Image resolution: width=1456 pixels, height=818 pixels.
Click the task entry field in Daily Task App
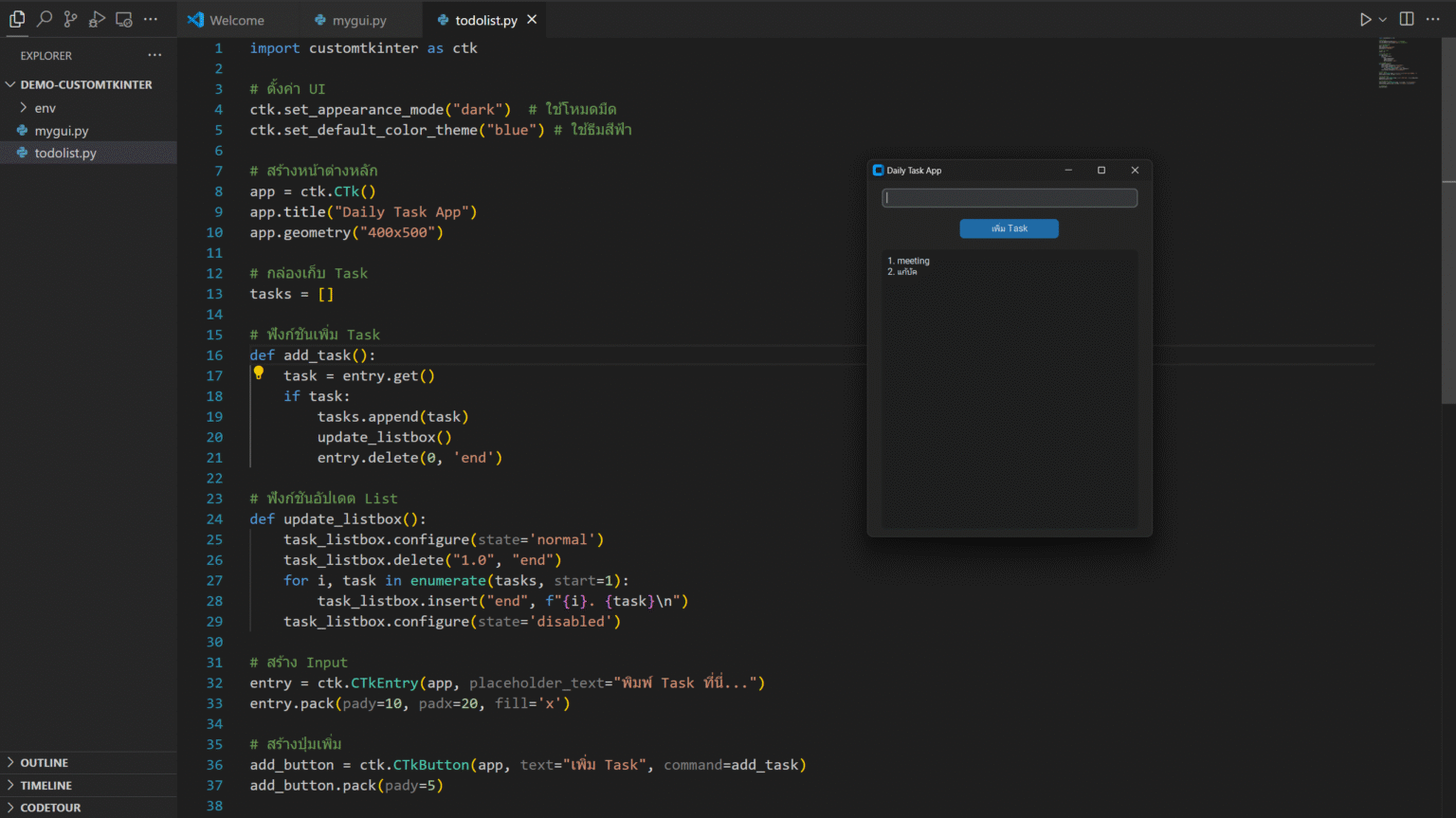coord(1009,197)
